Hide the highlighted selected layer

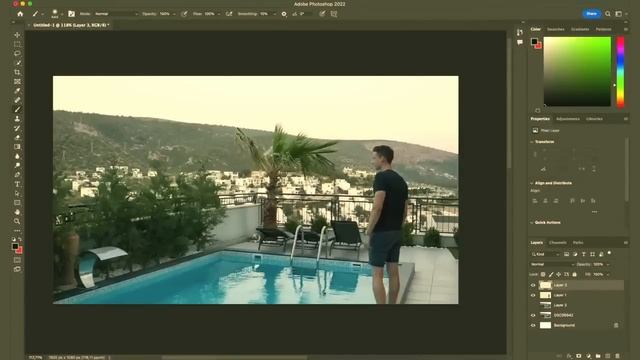(x=533, y=285)
